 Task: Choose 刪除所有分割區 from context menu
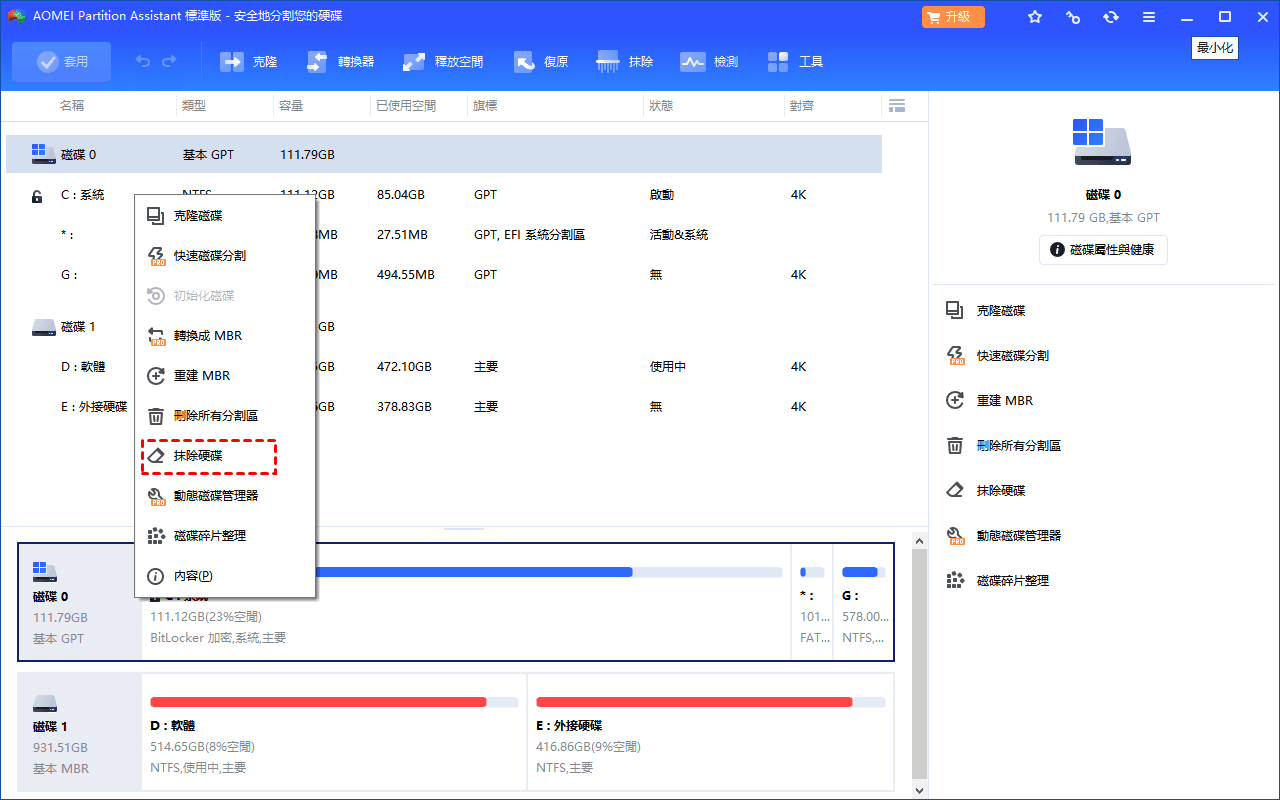tap(225, 416)
